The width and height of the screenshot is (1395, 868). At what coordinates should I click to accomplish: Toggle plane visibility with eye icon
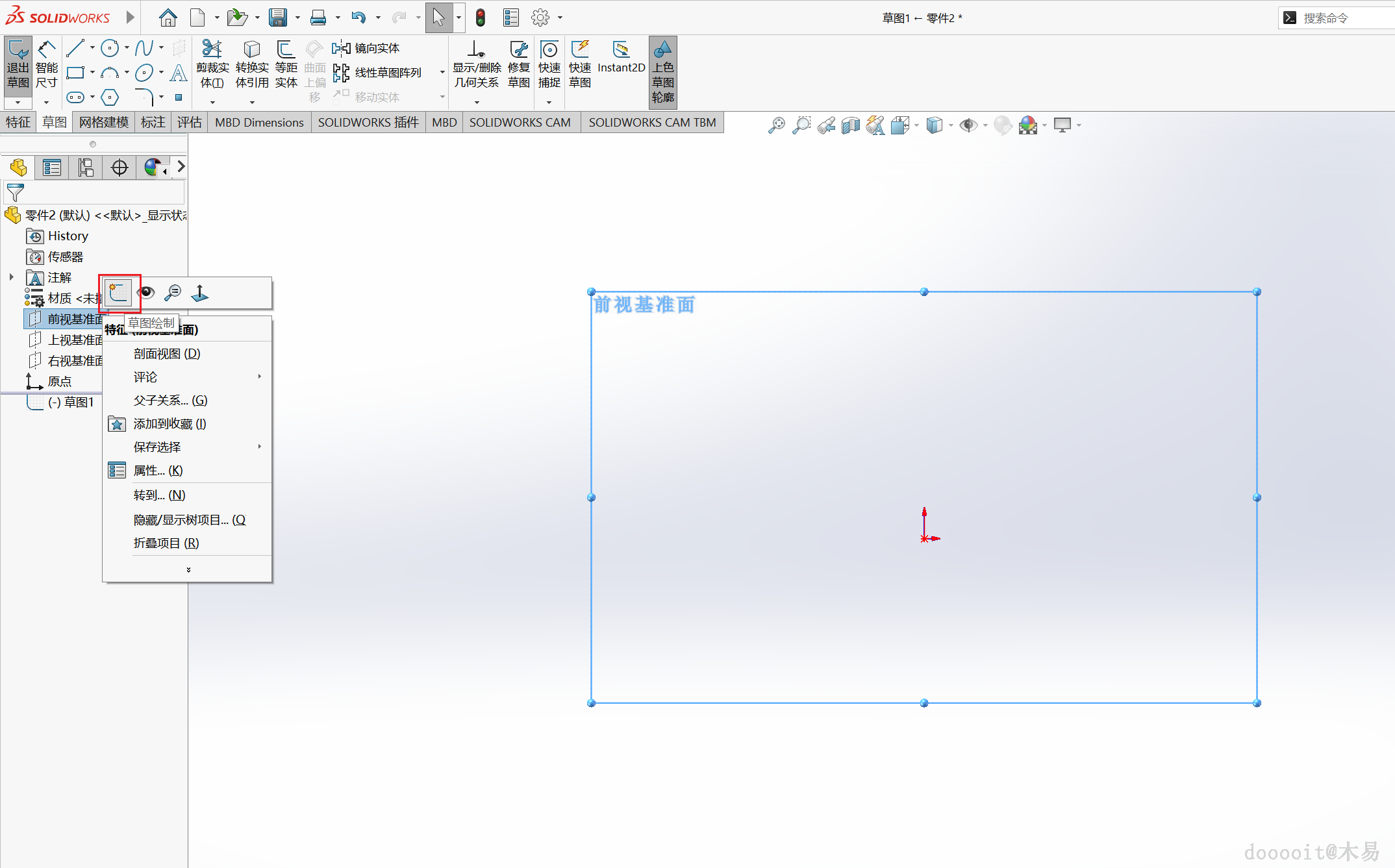146,293
